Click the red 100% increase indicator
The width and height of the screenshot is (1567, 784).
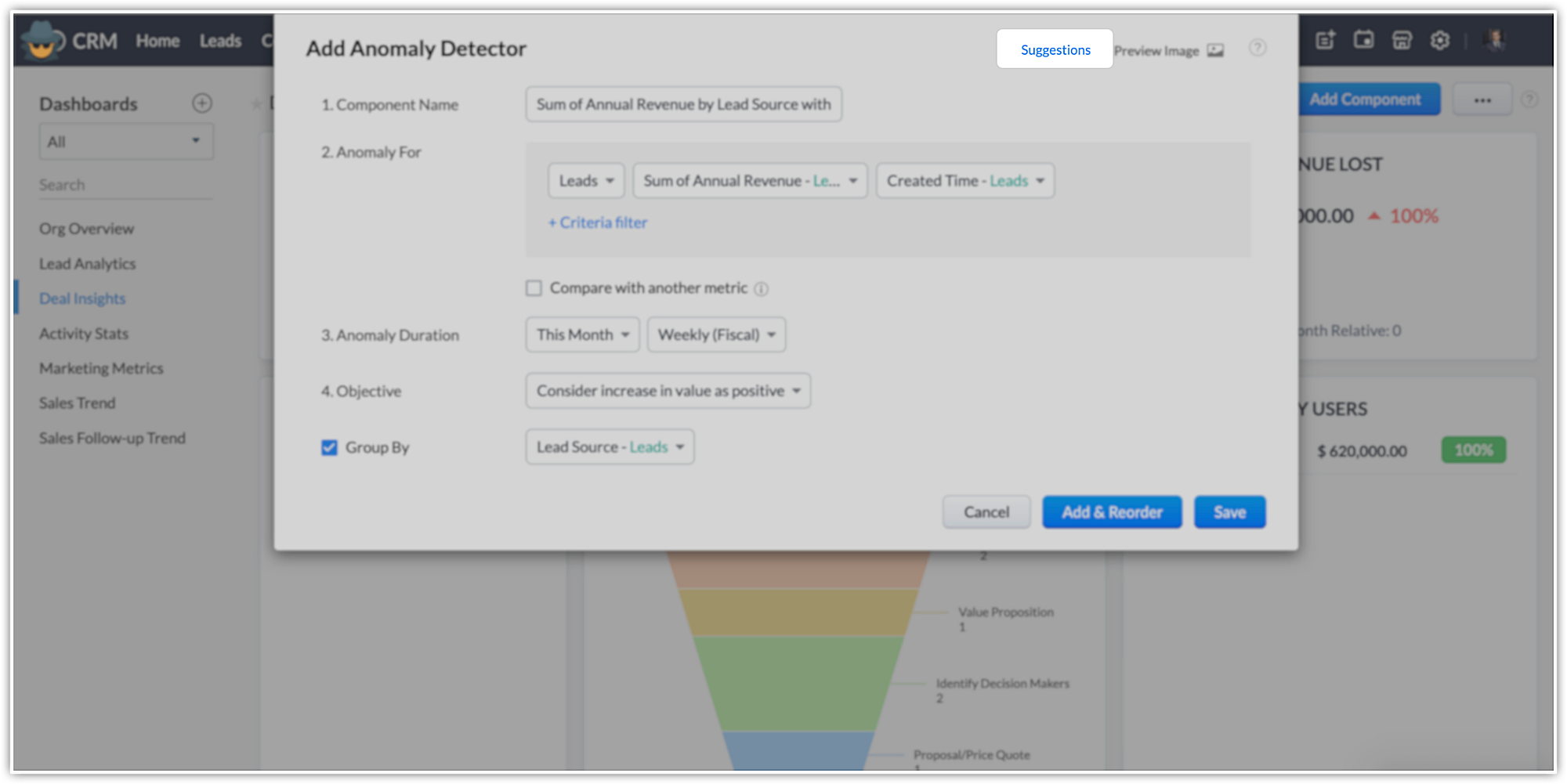1404,216
